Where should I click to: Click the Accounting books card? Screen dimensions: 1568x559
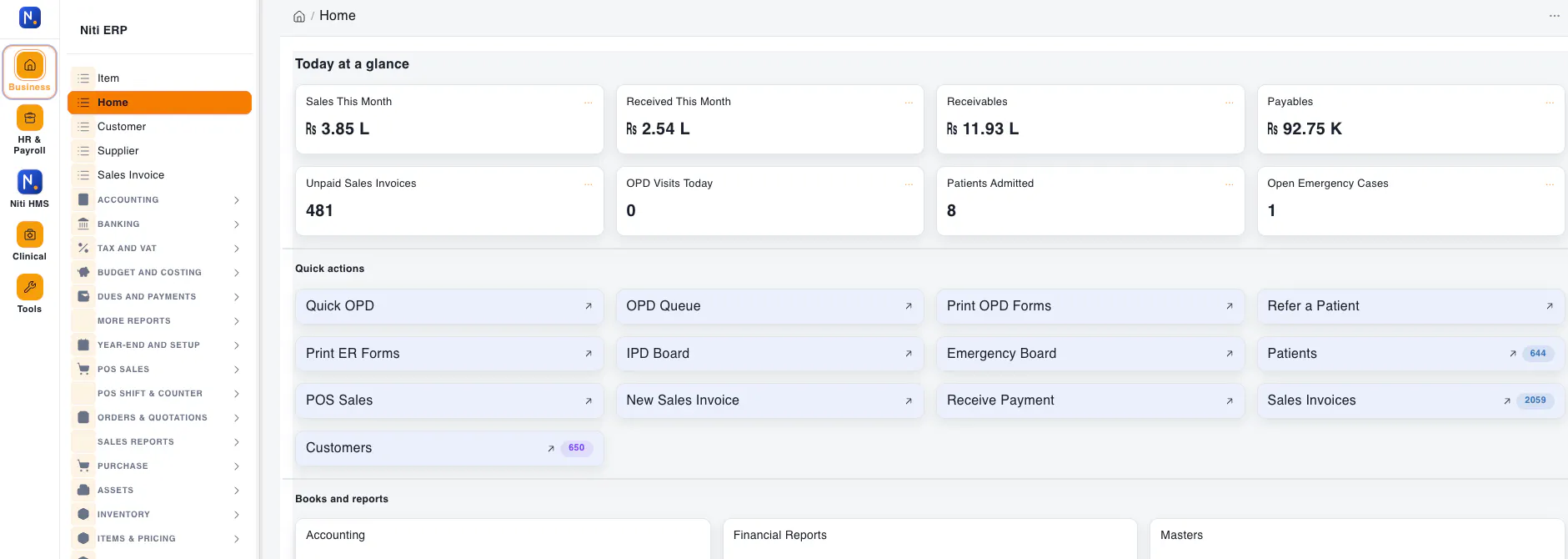click(x=503, y=539)
